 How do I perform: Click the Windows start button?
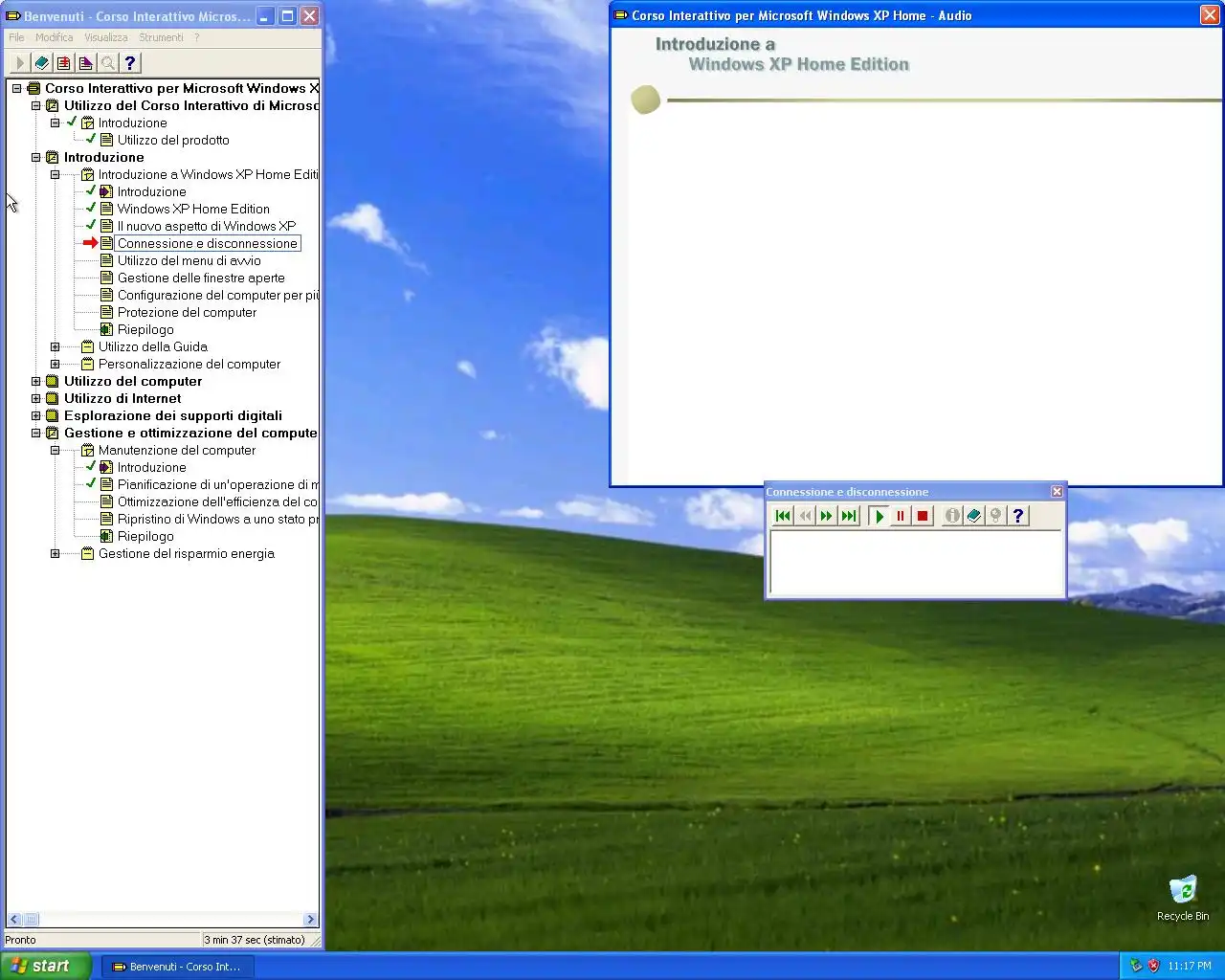pos(46,966)
